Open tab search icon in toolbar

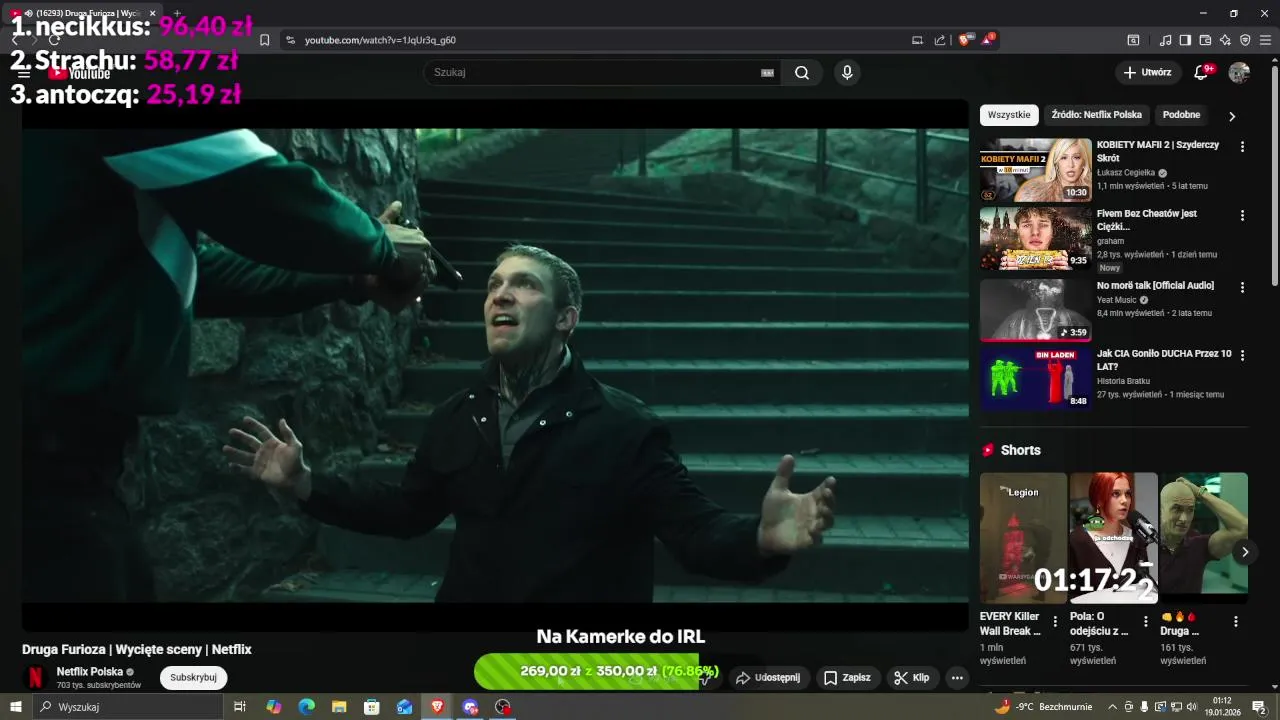[1133, 40]
